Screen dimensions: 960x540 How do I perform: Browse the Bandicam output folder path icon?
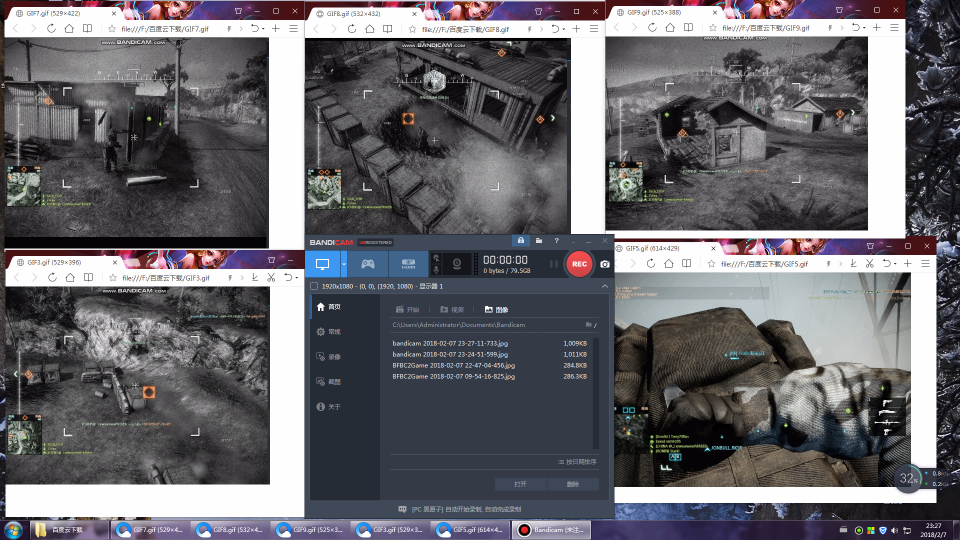(x=590, y=325)
